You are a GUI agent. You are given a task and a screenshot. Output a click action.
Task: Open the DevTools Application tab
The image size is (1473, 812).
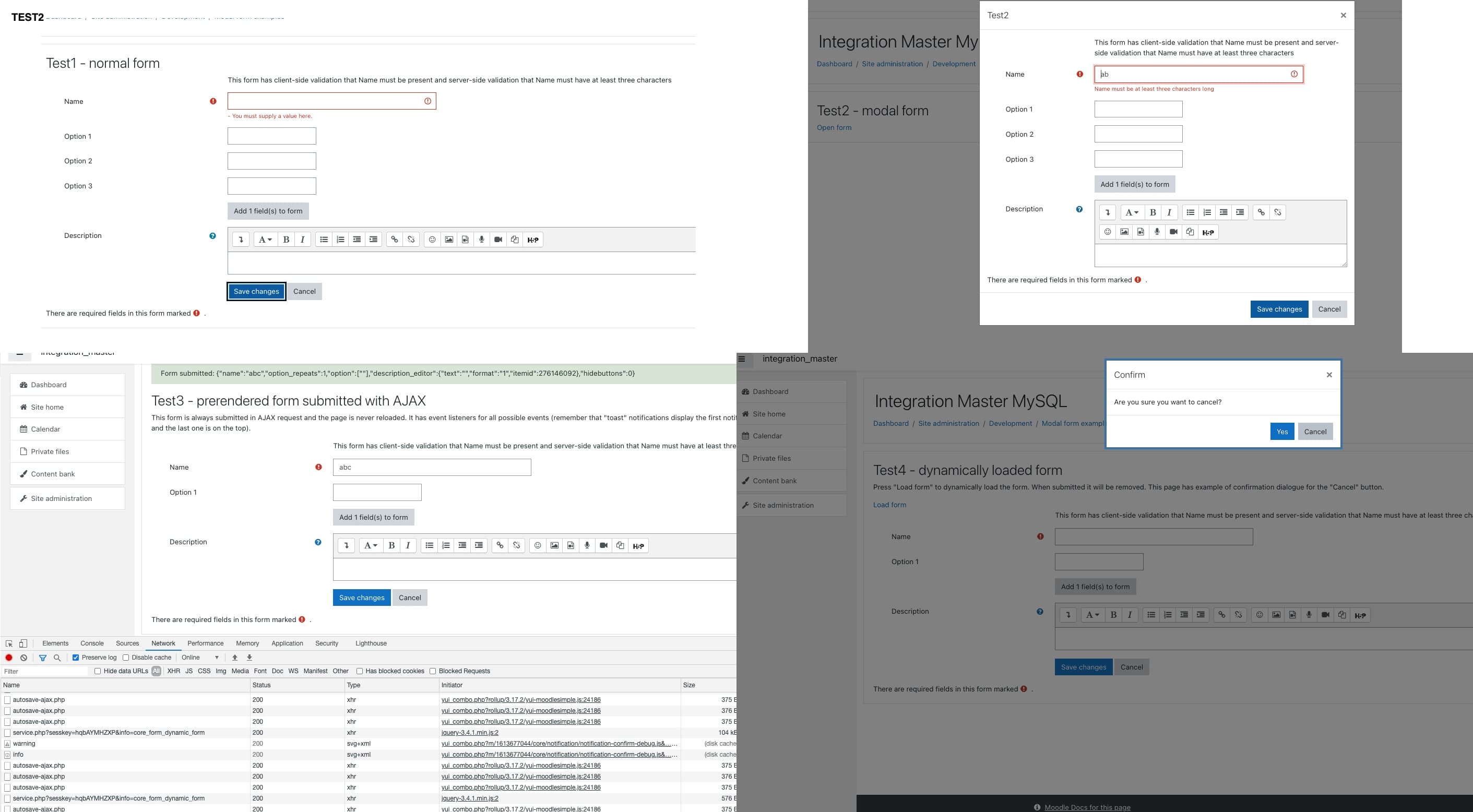[287, 643]
